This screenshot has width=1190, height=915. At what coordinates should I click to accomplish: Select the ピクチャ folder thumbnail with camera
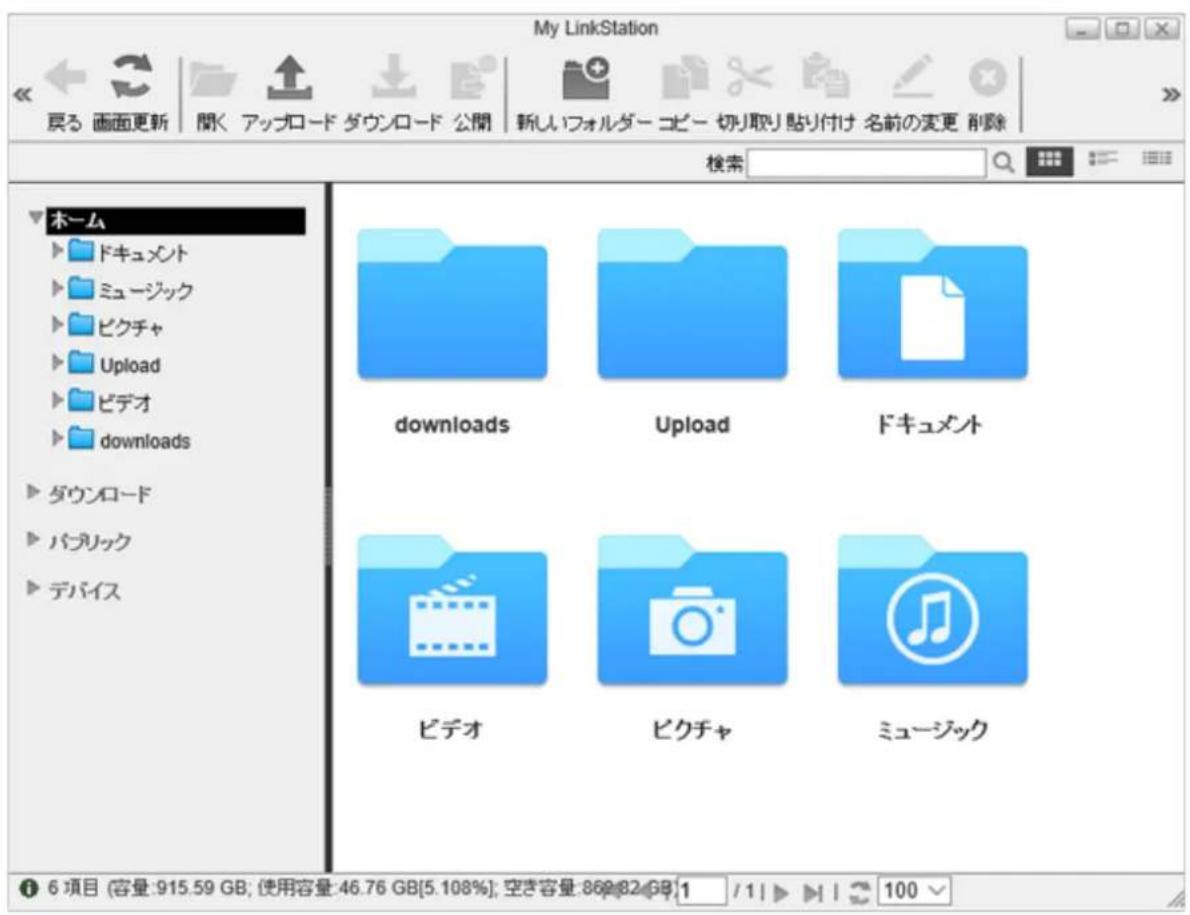click(692, 610)
